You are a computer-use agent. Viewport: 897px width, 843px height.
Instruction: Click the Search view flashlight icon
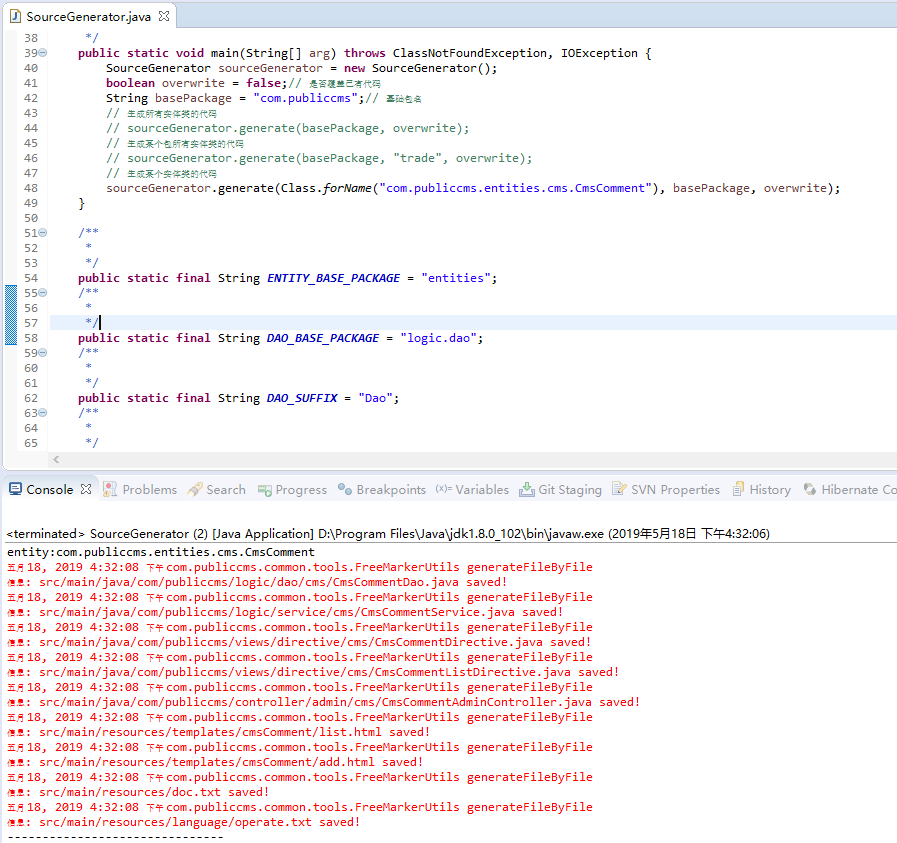point(195,490)
